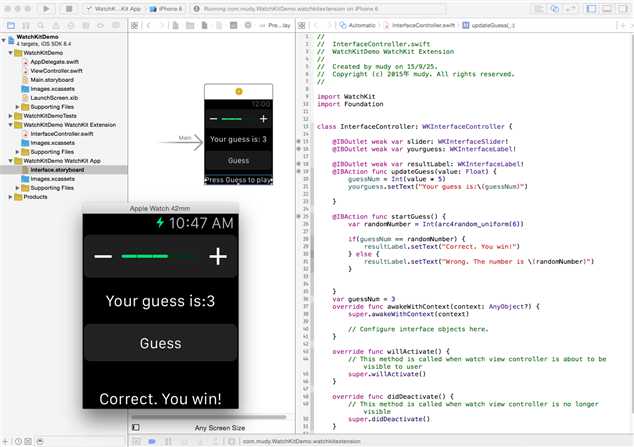This screenshot has height=447, width=634.
Task: Open related items menu in storyboard editor
Action: [135, 25]
